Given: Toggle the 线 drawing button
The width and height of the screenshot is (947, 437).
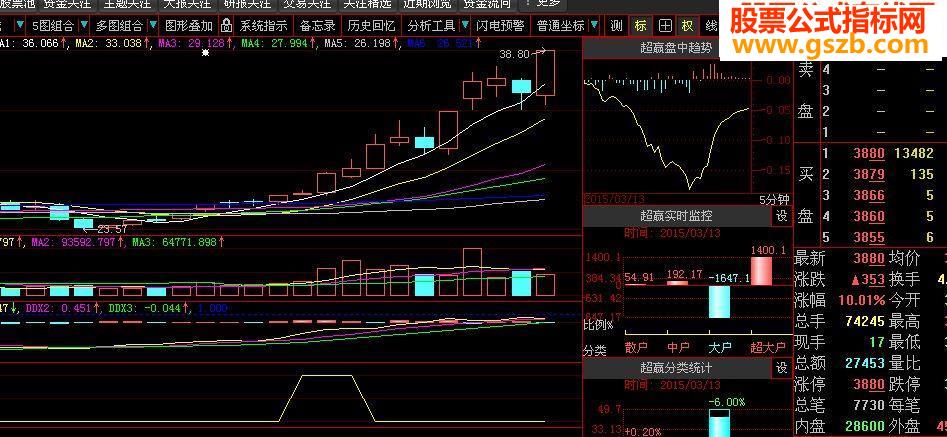Looking at the screenshot, I should [711, 25].
